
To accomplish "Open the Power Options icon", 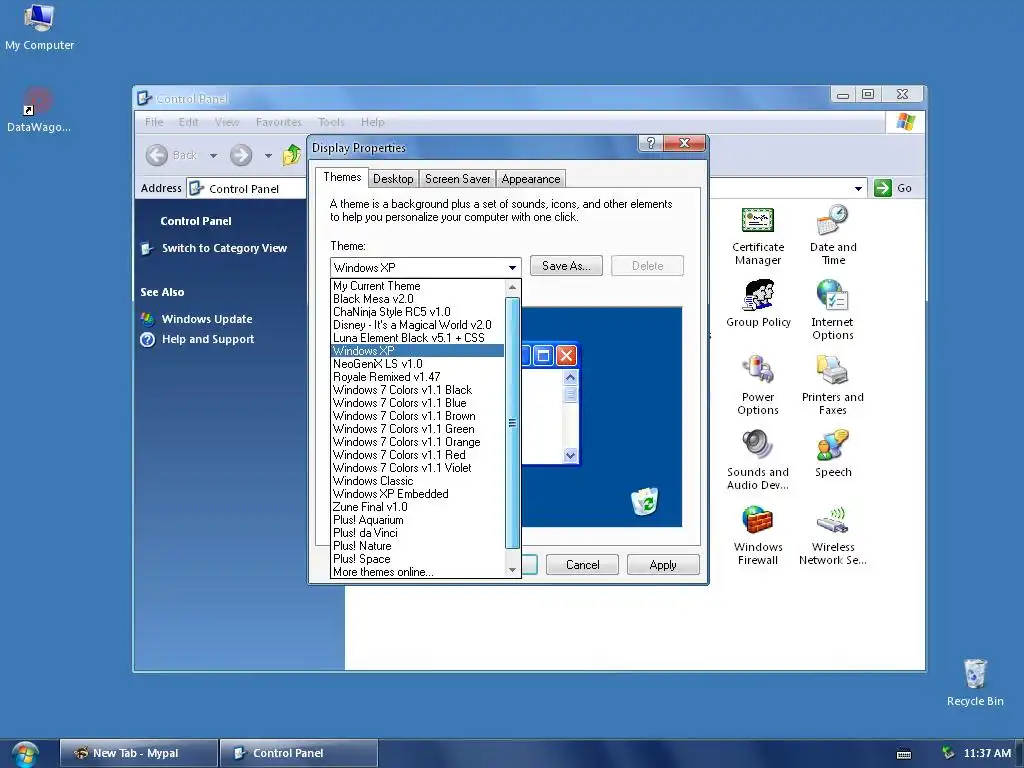I will tap(758, 370).
